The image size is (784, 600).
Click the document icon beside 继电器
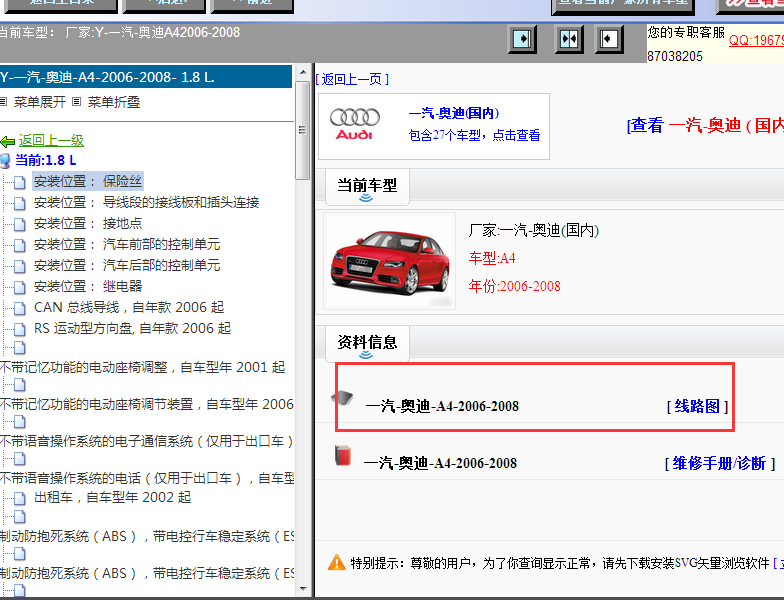pyautogui.click(x=20, y=288)
